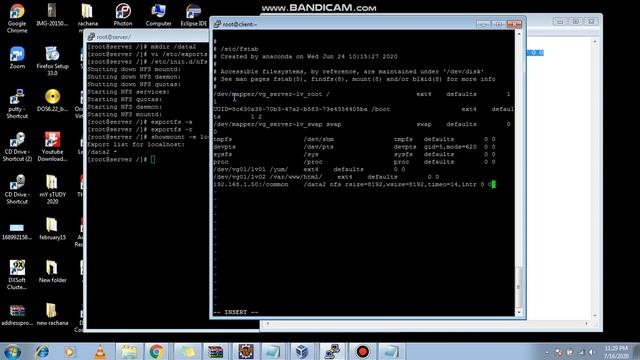
Task: Open the clock showing 11:29 PM
Action: click(616, 352)
